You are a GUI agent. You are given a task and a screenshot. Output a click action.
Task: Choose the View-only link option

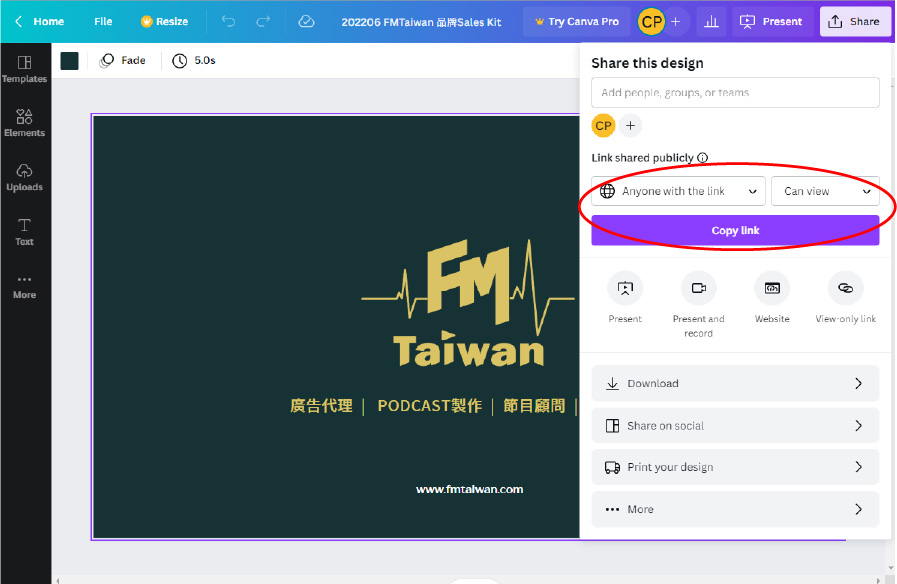(x=846, y=299)
